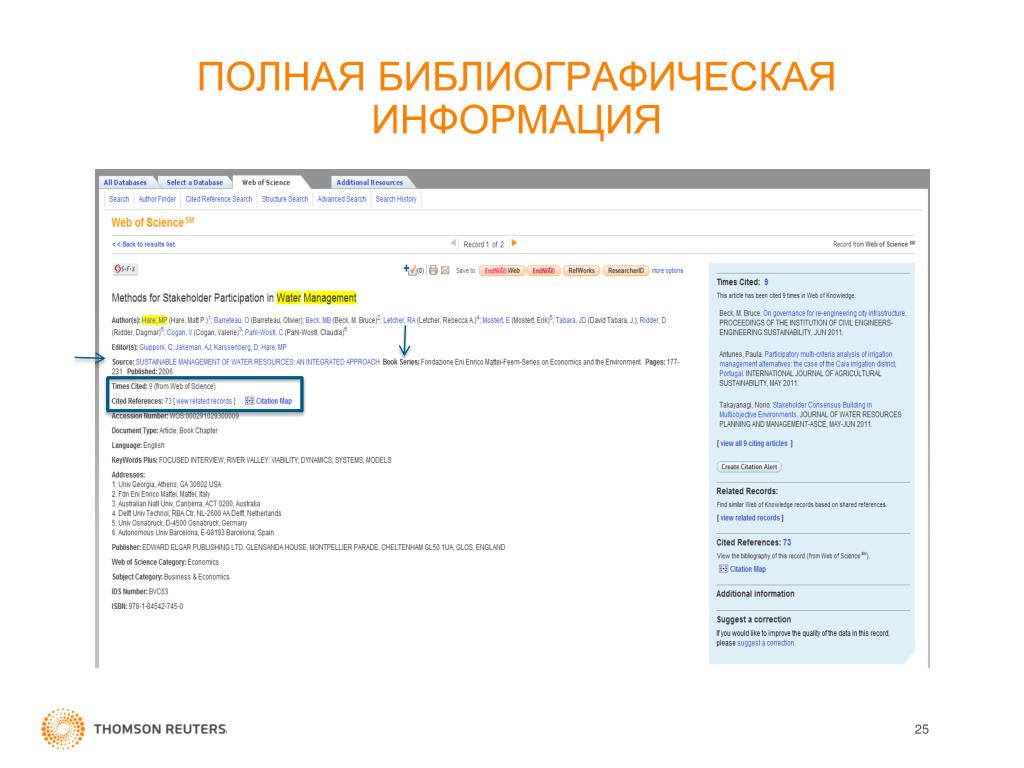Open author Letcher, RA link

coord(399,320)
